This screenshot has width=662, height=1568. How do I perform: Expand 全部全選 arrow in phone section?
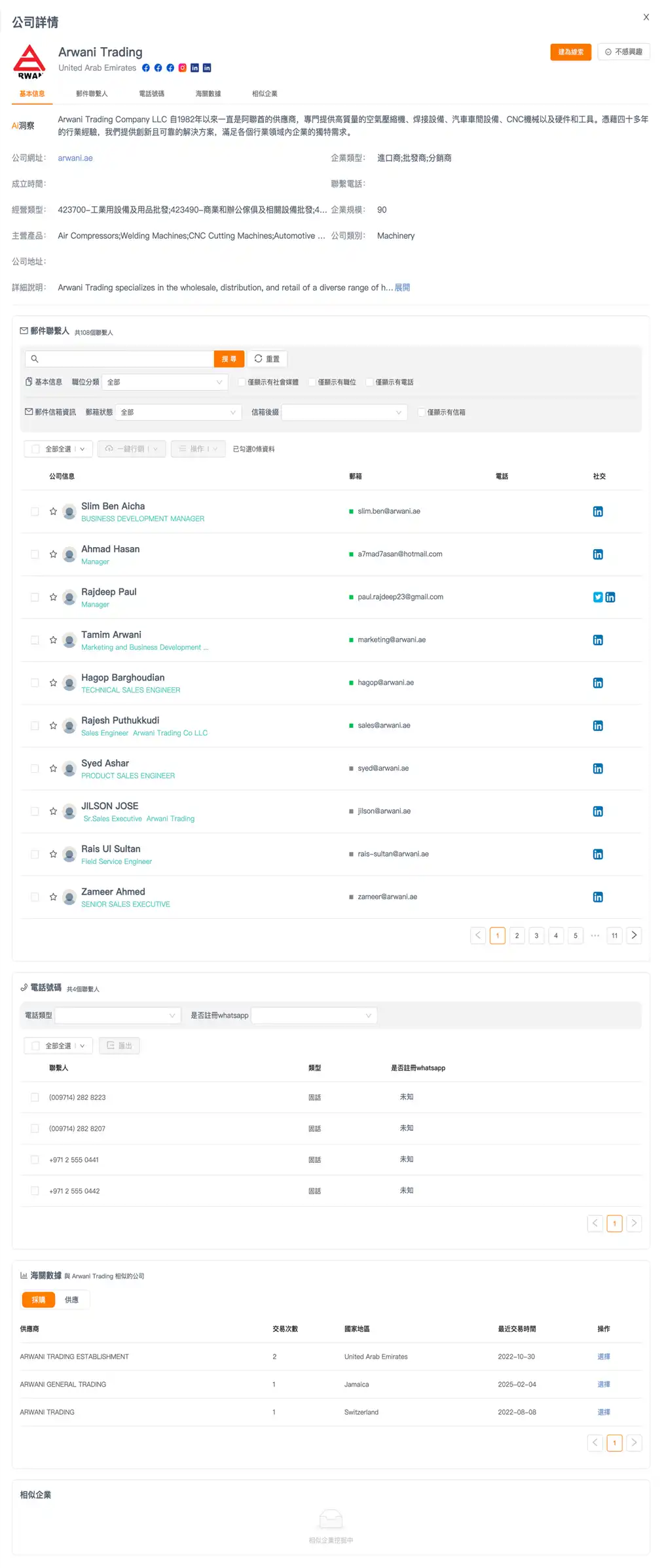tap(82, 1046)
